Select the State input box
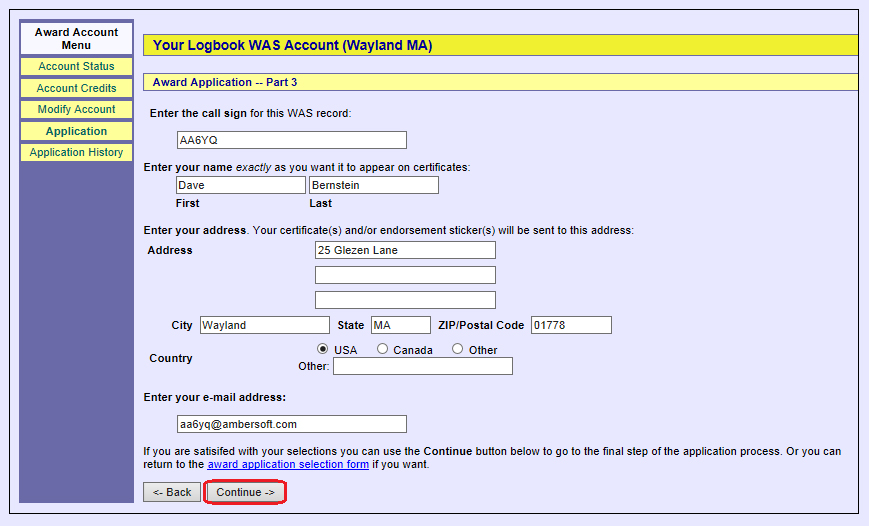 400,325
